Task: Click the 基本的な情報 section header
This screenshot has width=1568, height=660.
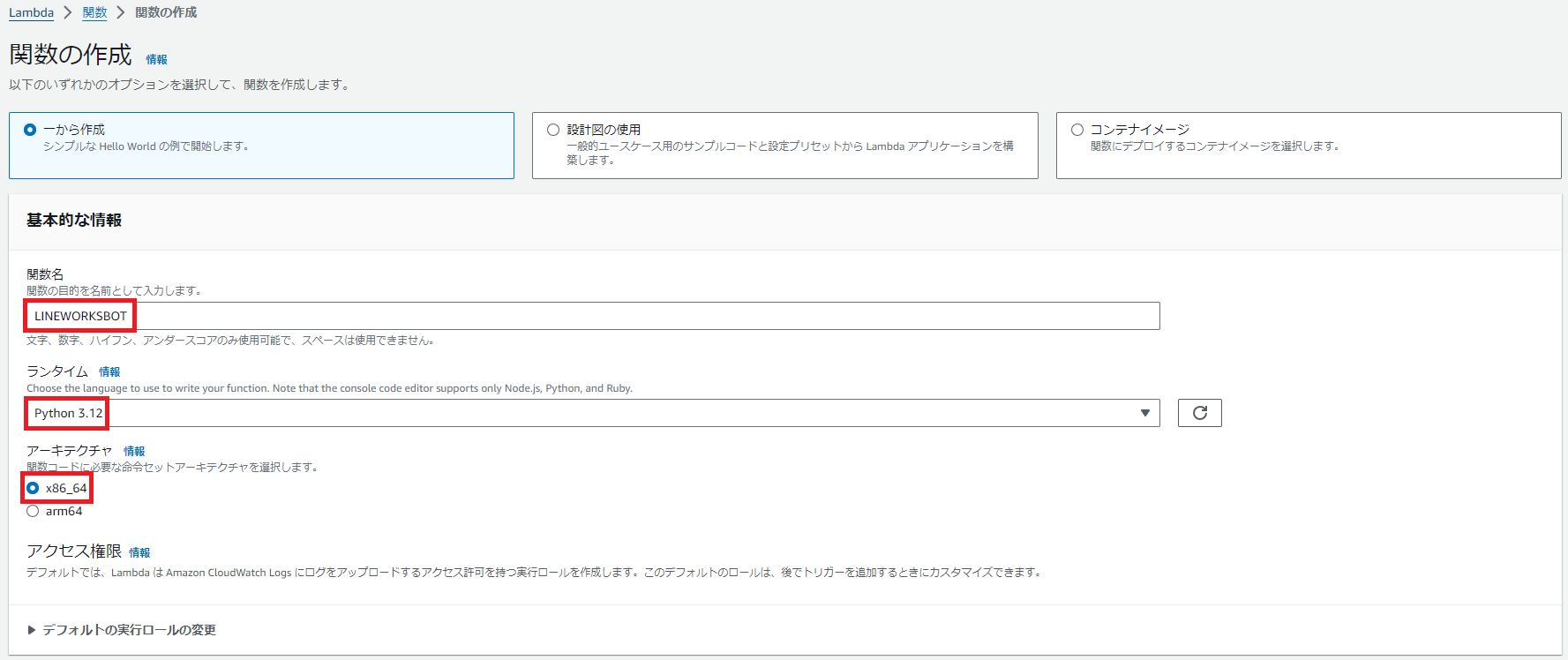Action: 74,220
